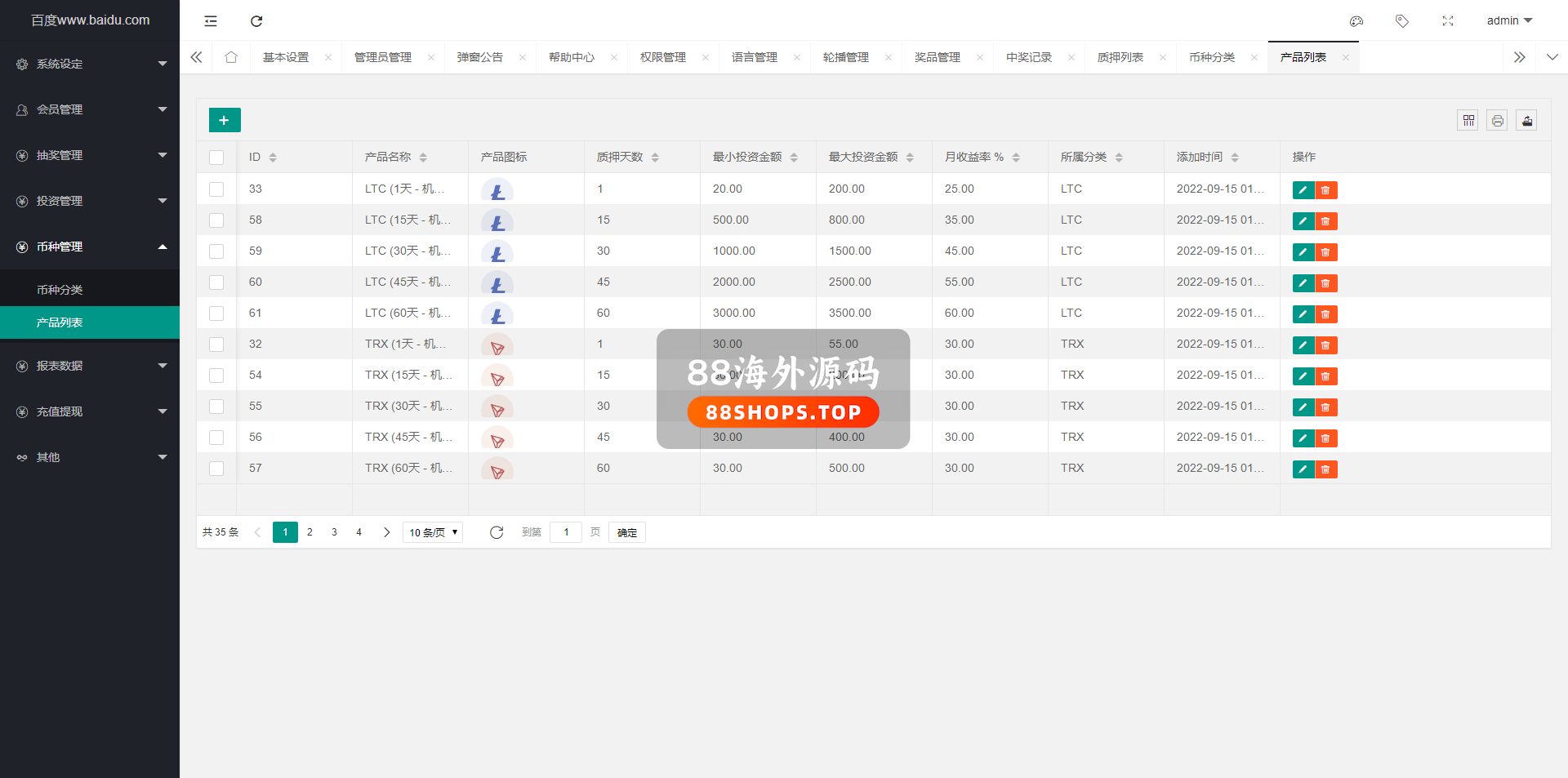Click the export table icon
This screenshot has height=778, width=1568.
(x=1526, y=121)
